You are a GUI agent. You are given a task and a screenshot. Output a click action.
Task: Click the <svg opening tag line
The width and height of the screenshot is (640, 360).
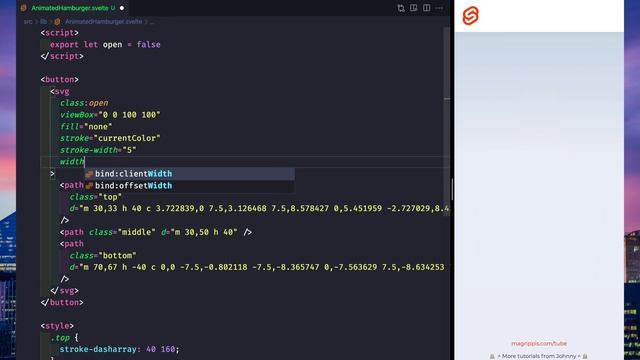(60, 91)
